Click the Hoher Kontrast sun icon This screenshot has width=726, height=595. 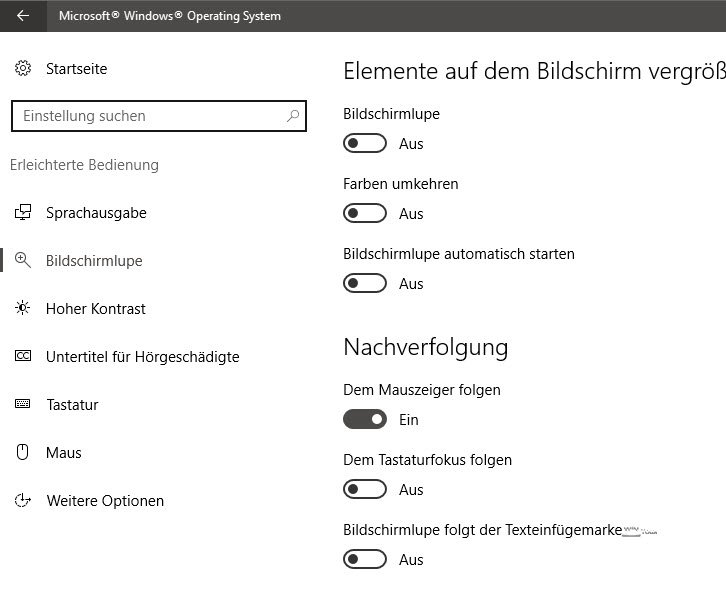(23, 309)
